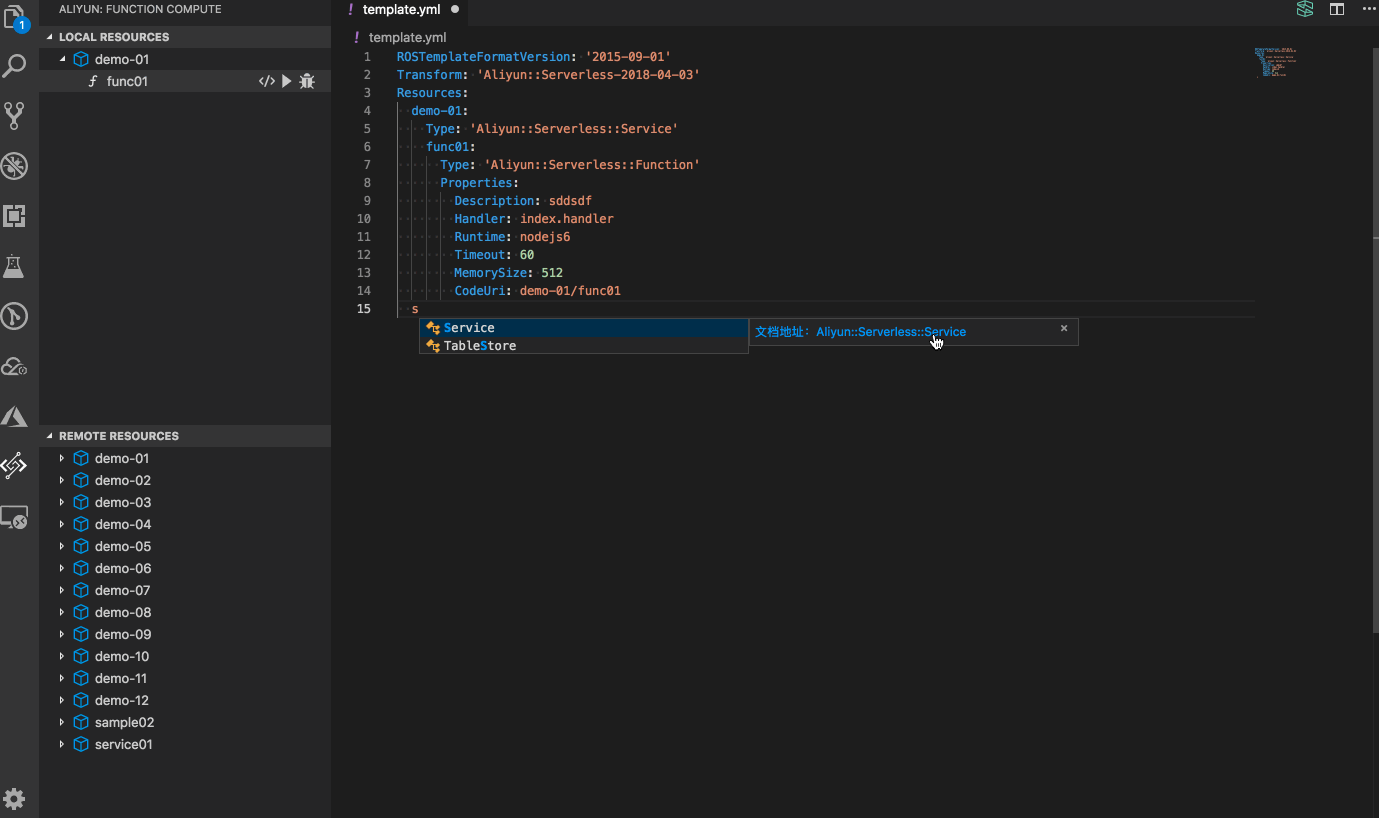Close the suggestion documentation popup
1379x818 pixels.
1064,328
